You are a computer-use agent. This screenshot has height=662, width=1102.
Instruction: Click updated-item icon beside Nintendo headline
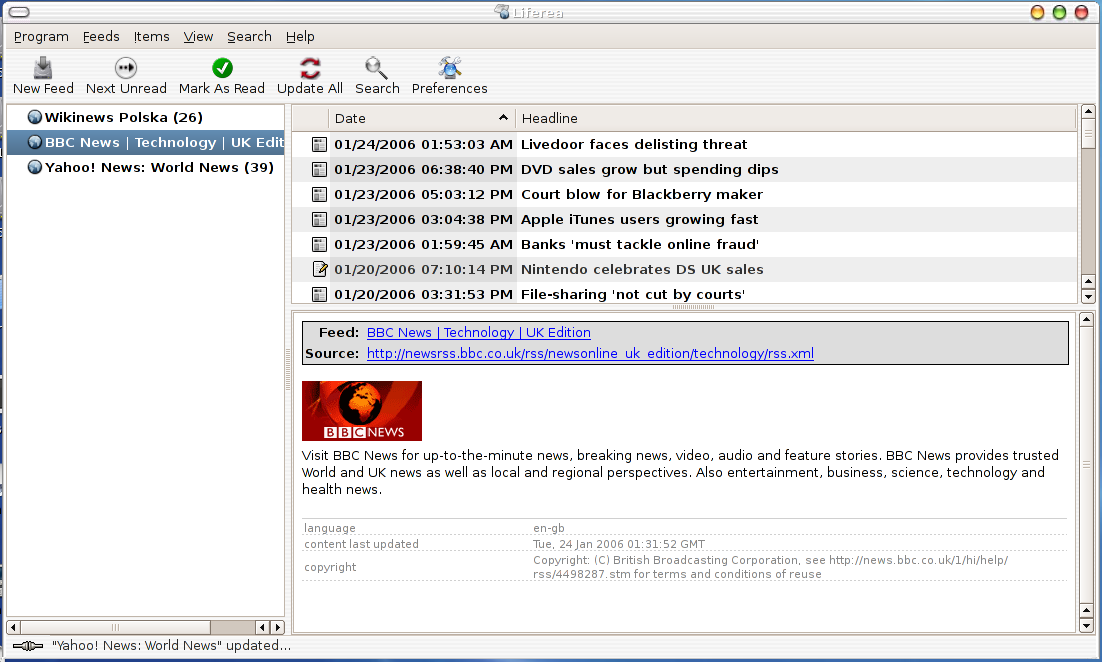(320, 269)
